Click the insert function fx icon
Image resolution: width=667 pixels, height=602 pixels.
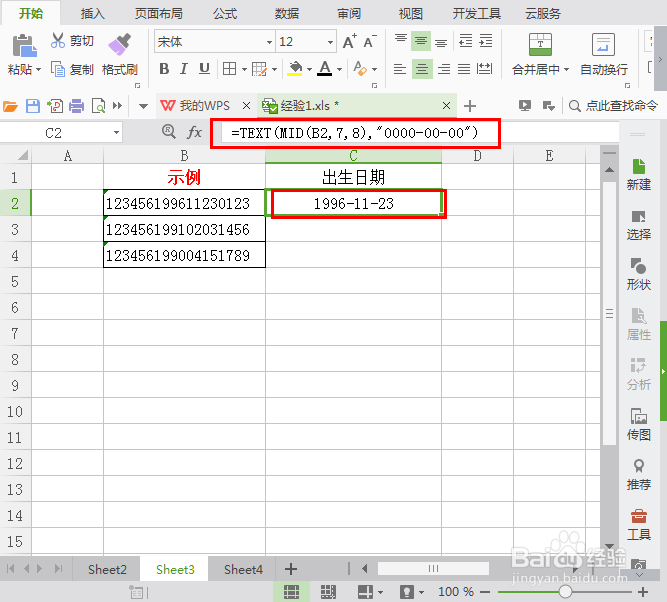pyautogui.click(x=194, y=132)
